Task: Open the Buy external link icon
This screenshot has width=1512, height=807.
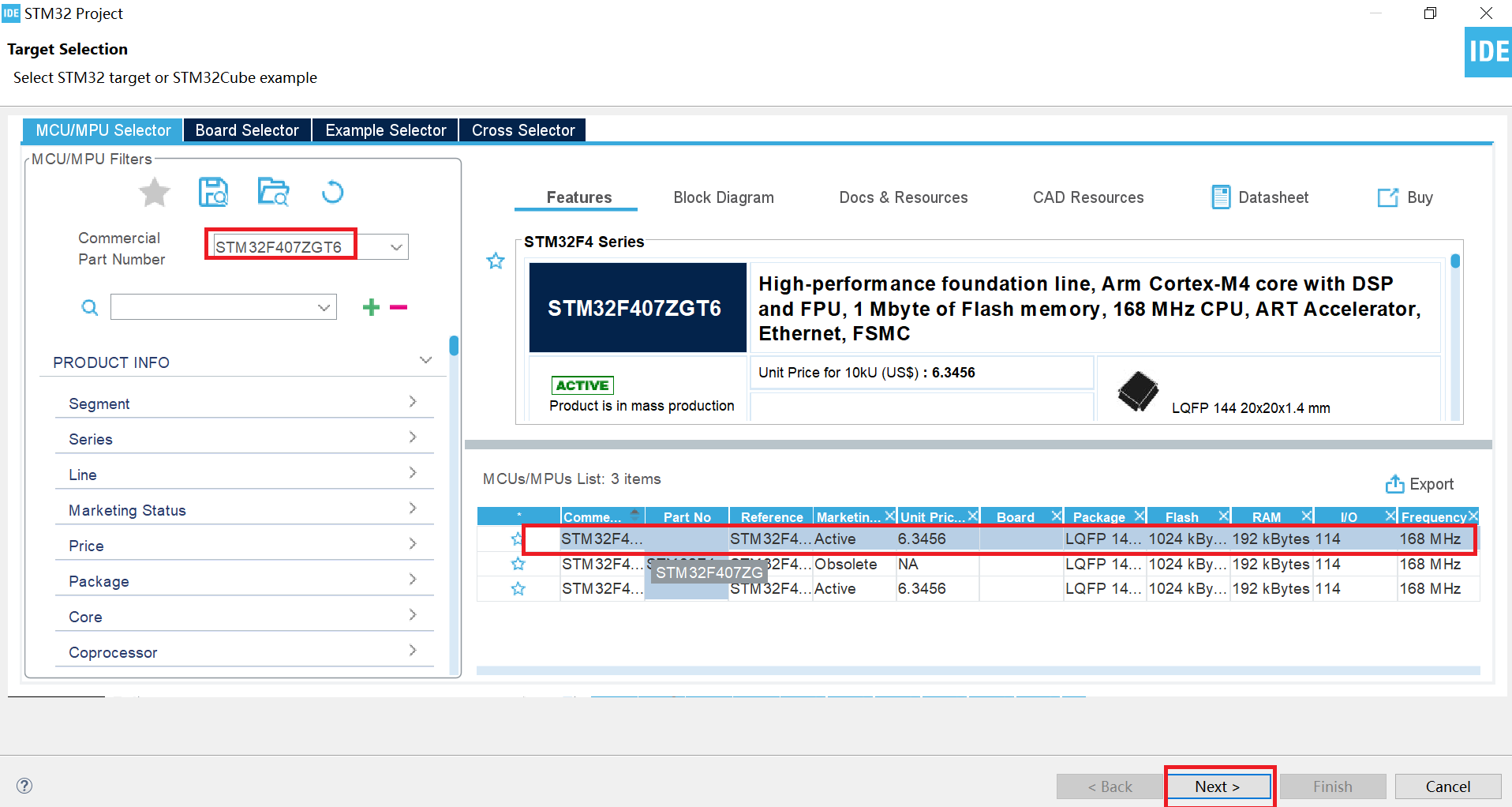Action: tap(1387, 197)
